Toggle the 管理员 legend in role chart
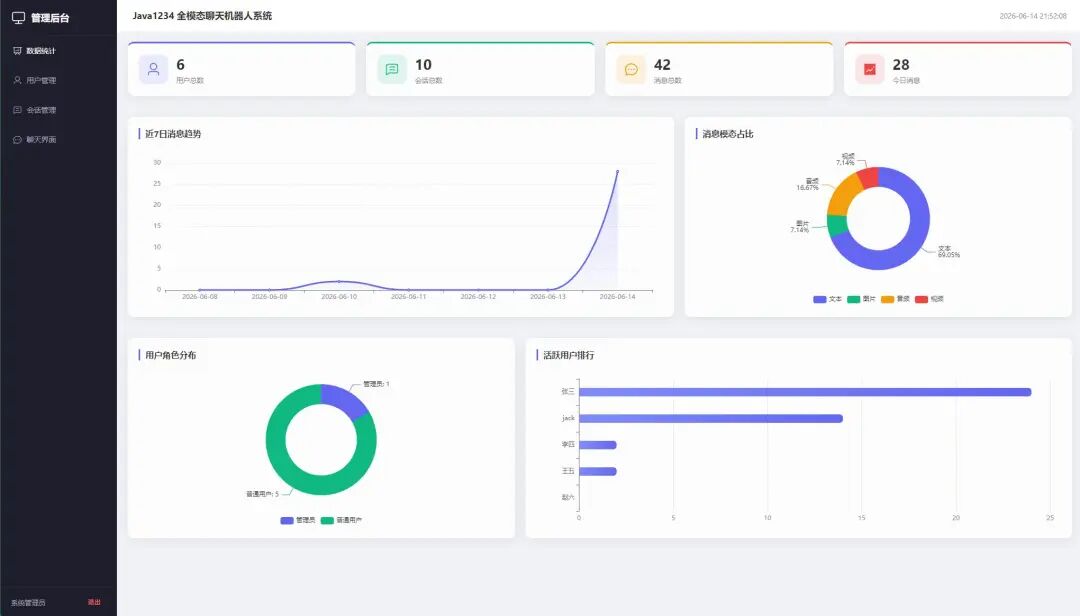 (298, 520)
